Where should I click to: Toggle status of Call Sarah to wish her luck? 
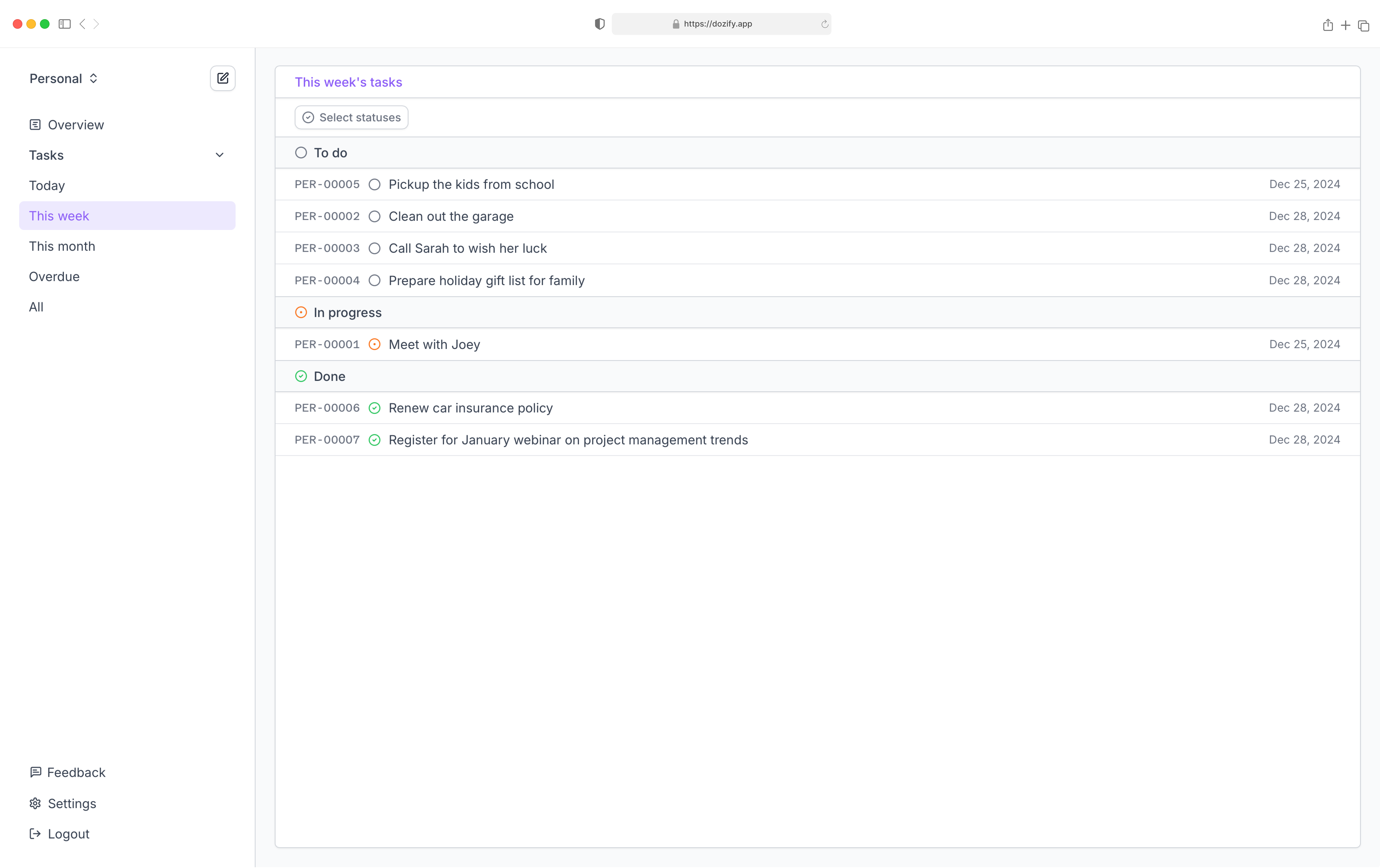coord(374,248)
